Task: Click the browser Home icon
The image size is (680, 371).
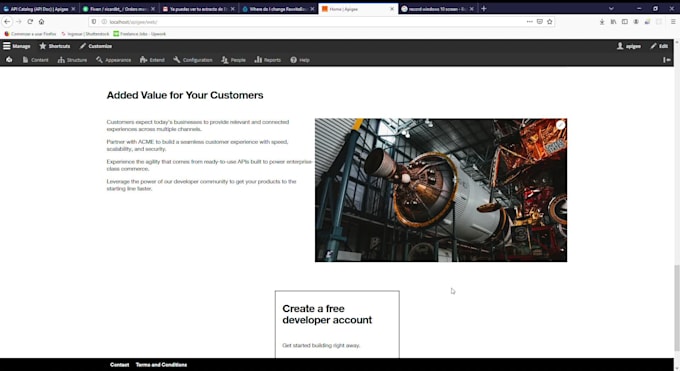Action: tap(41, 22)
